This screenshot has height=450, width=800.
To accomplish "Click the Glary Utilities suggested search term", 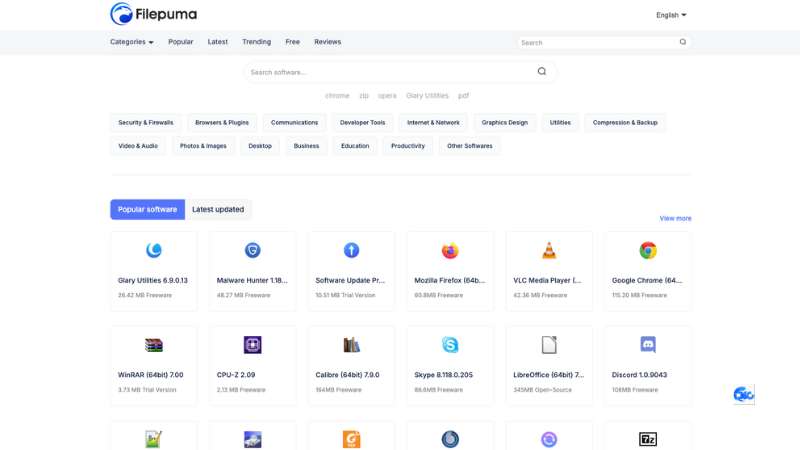I will (x=427, y=95).
